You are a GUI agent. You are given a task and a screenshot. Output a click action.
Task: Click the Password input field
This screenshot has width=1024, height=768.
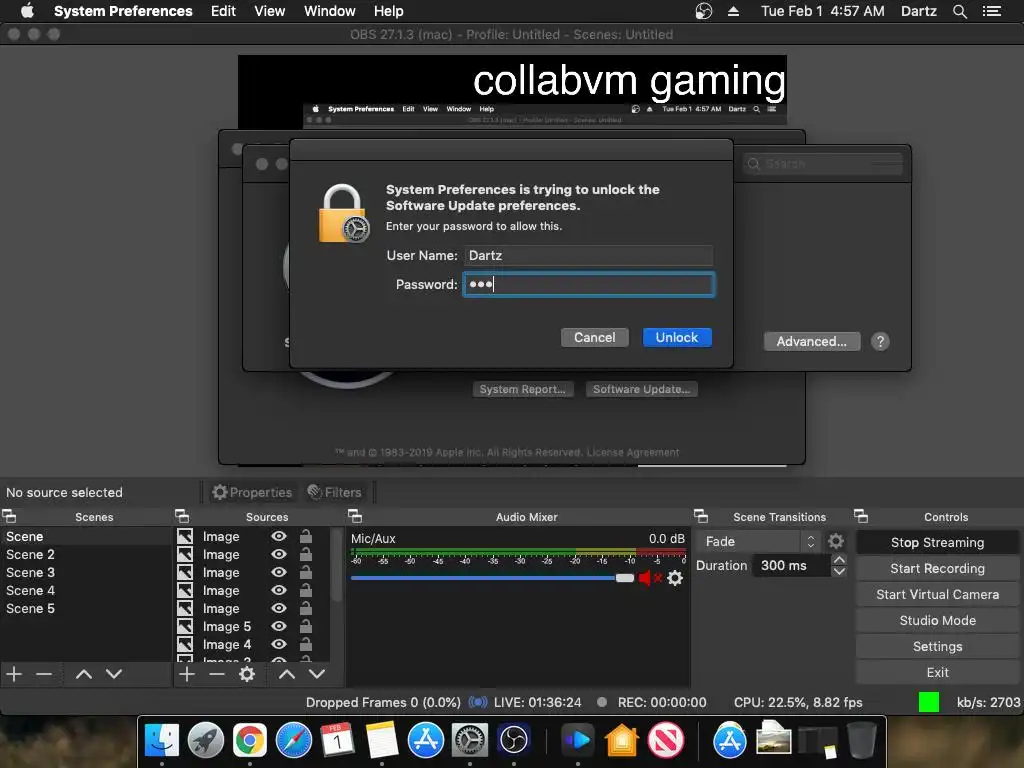588,284
